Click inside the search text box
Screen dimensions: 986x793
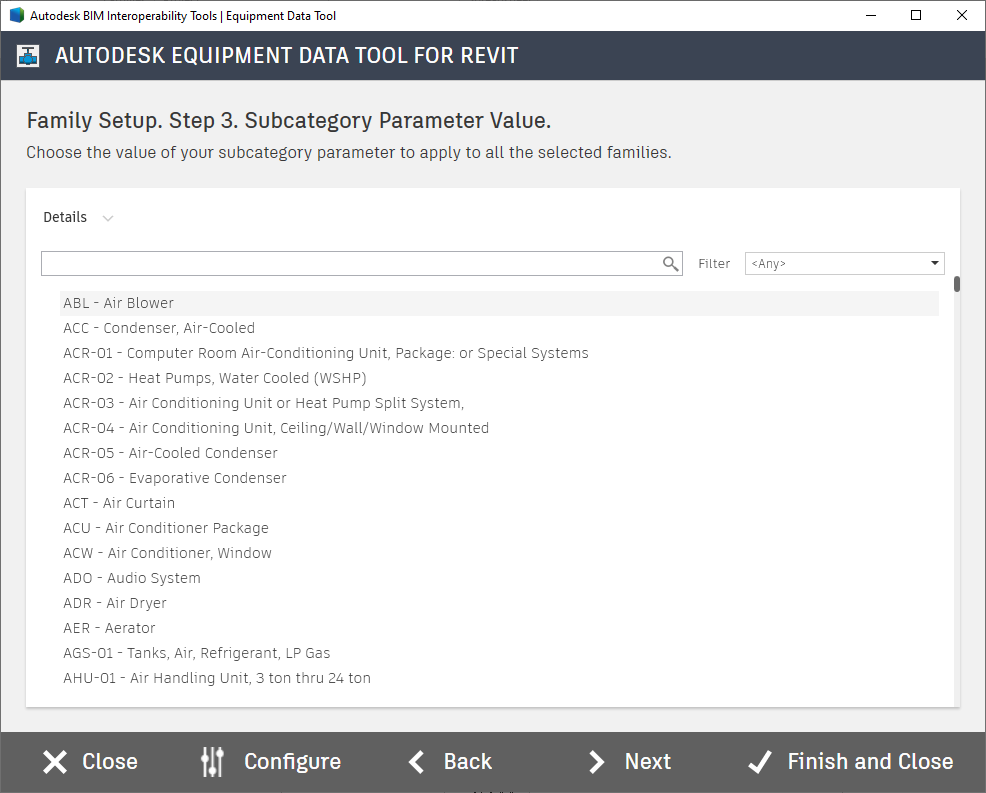350,263
